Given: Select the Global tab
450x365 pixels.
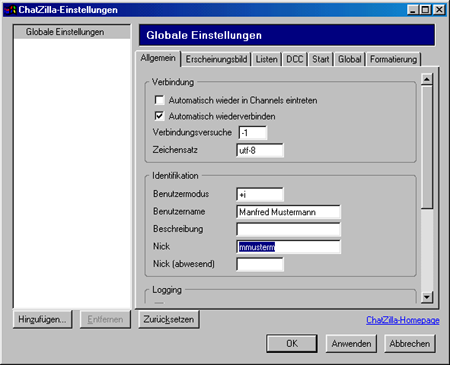Looking at the screenshot, I should click(x=350, y=59).
